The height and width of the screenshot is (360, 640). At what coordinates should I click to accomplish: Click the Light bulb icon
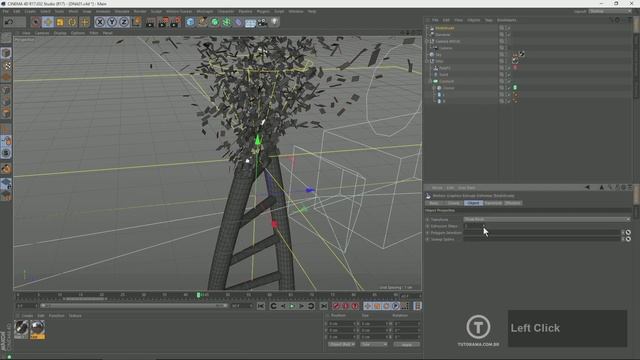point(275,22)
